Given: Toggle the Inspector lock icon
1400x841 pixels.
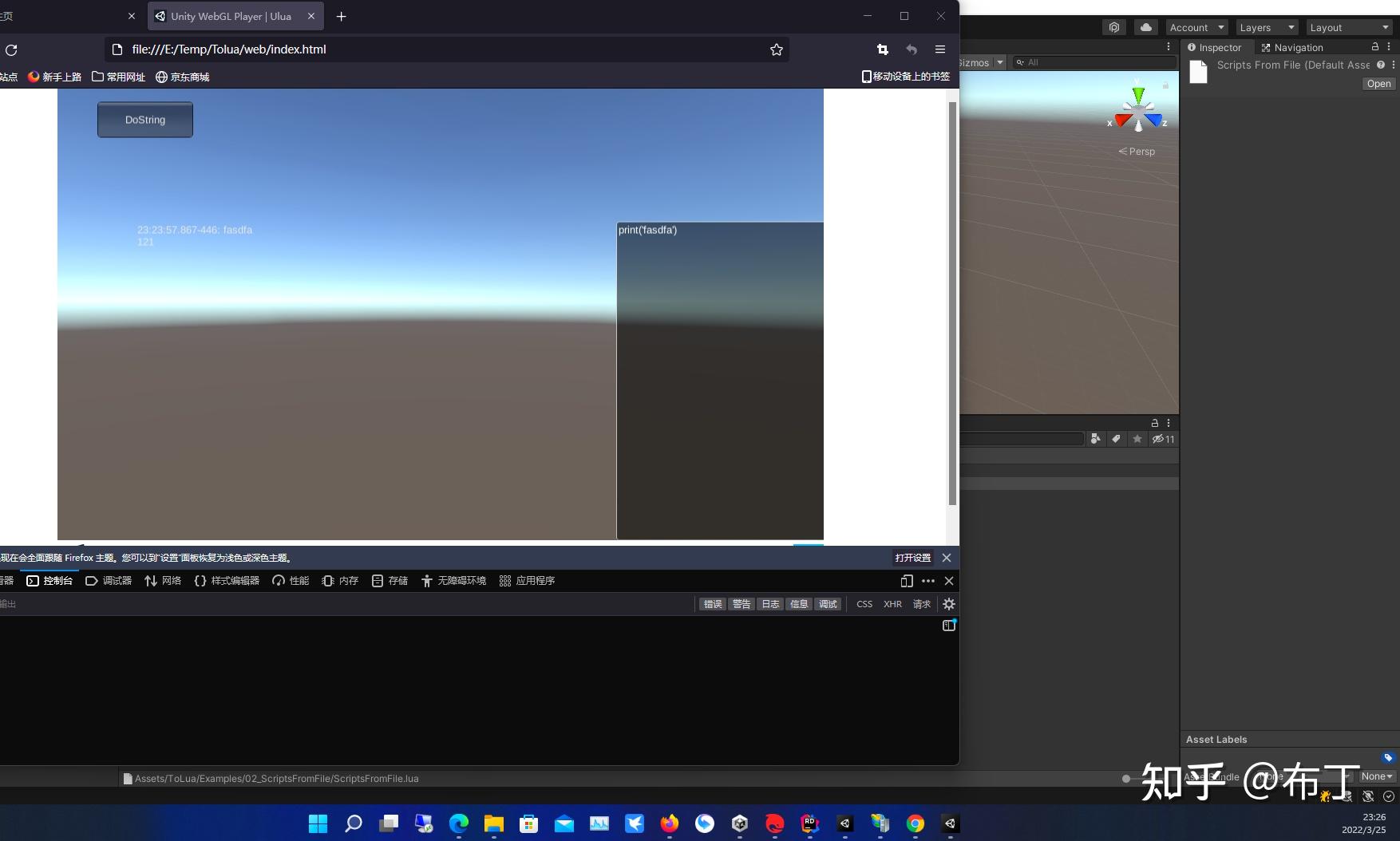Looking at the screenshot, I should (1374, 47).
